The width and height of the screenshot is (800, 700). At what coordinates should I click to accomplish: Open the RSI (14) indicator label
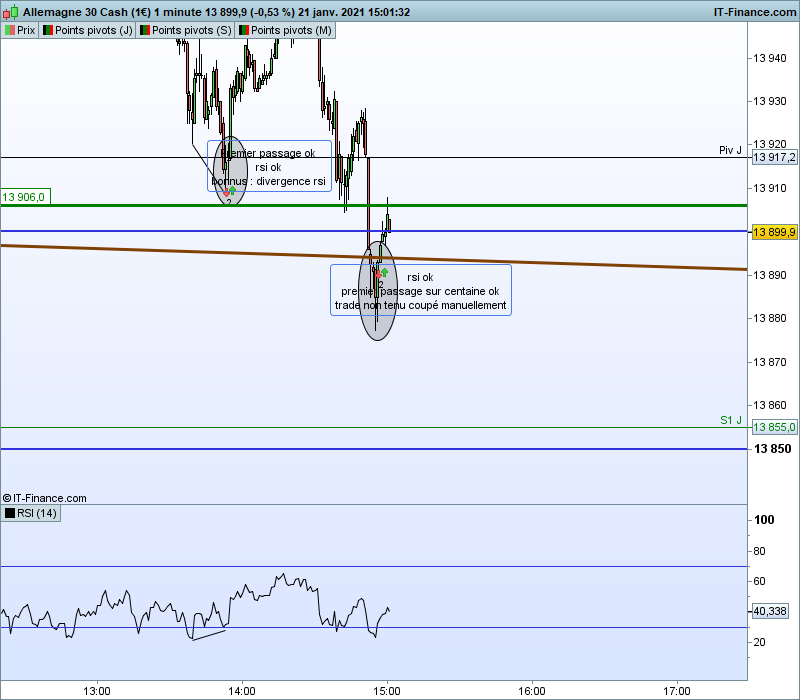point(31,513)
